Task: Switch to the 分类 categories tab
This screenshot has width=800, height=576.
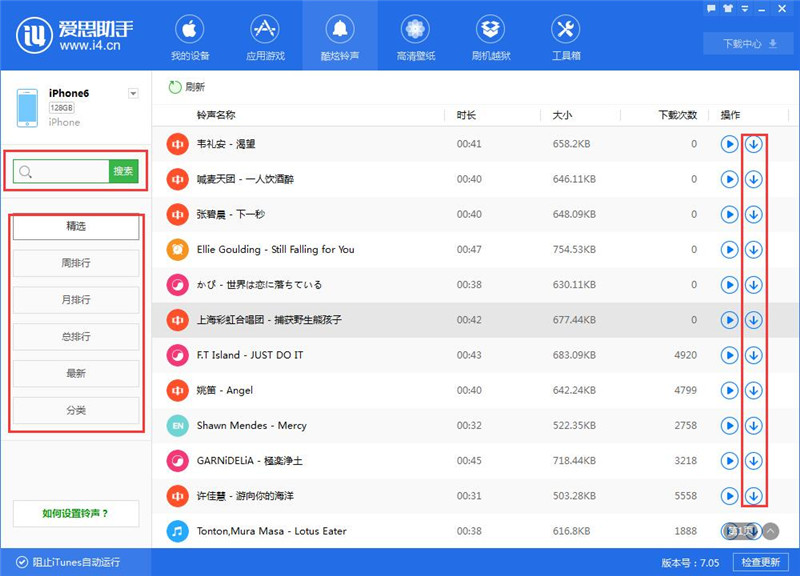Action: click(75, 410)
